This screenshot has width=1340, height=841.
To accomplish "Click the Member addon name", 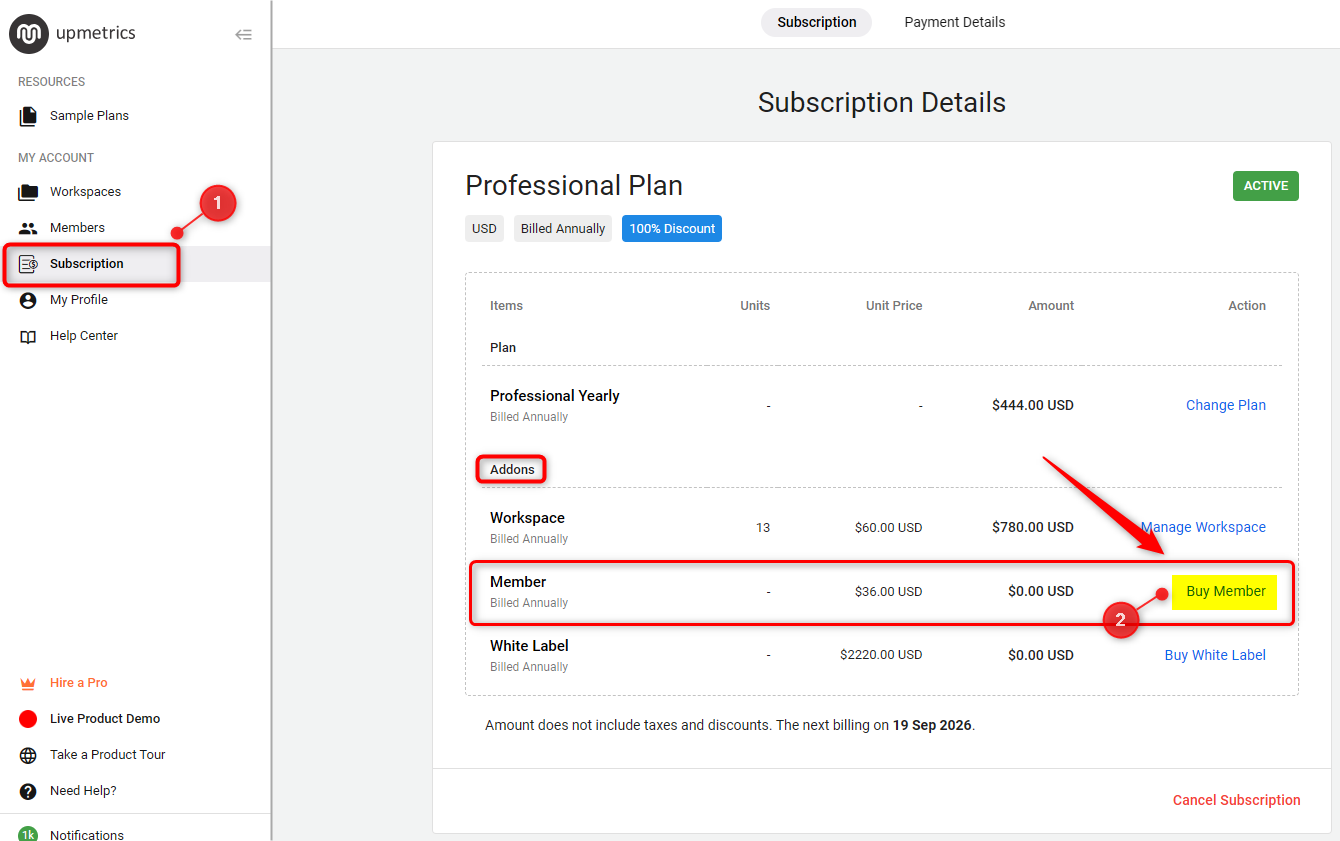I will click(518, 582).
